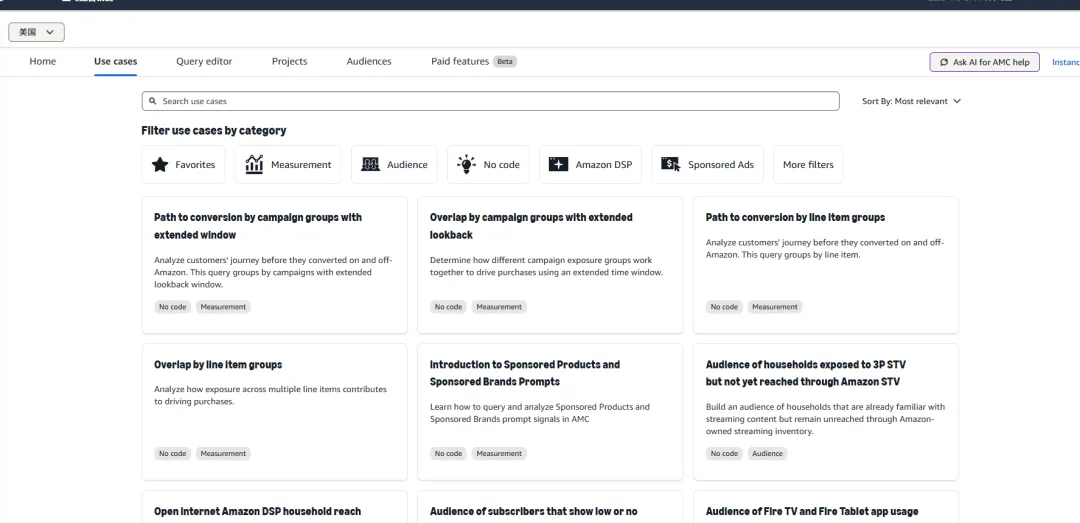Screen dimensions: 1080x523
Task: Filter use cases by Sponsored Ads
Action: click(707, 165)
